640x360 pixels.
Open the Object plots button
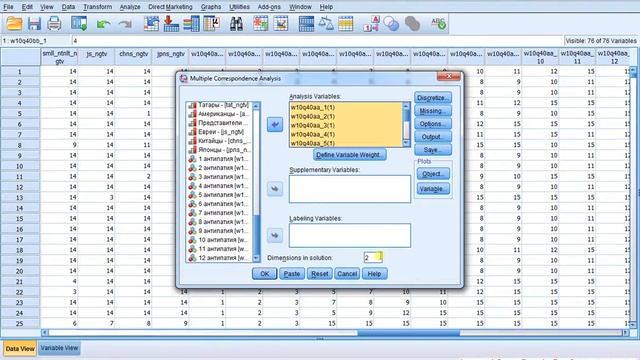pyautogui.click(x=433, y=174)
